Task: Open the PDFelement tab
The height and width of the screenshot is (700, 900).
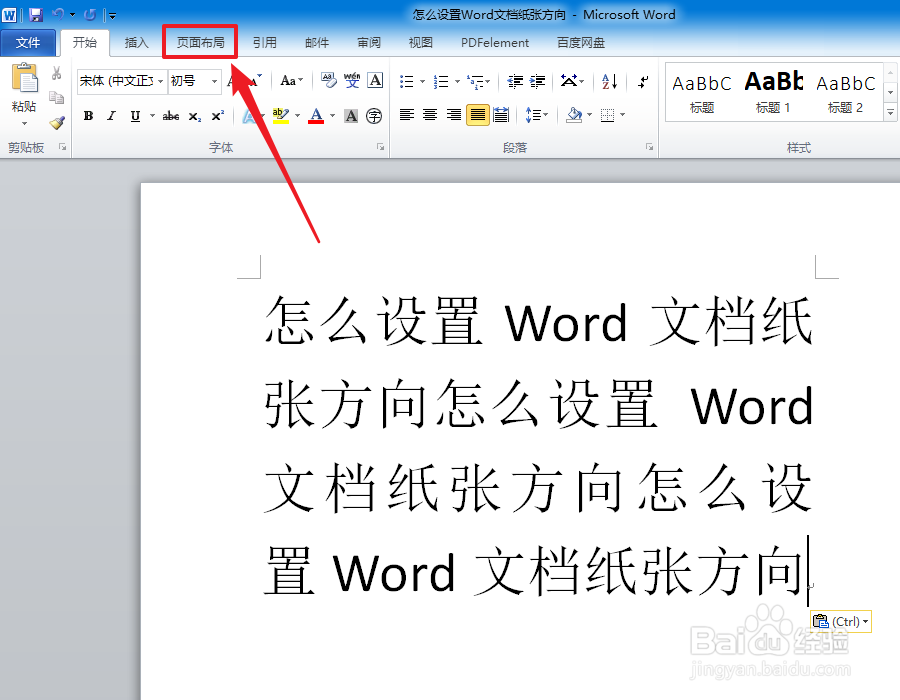Action: coord(495,42)
